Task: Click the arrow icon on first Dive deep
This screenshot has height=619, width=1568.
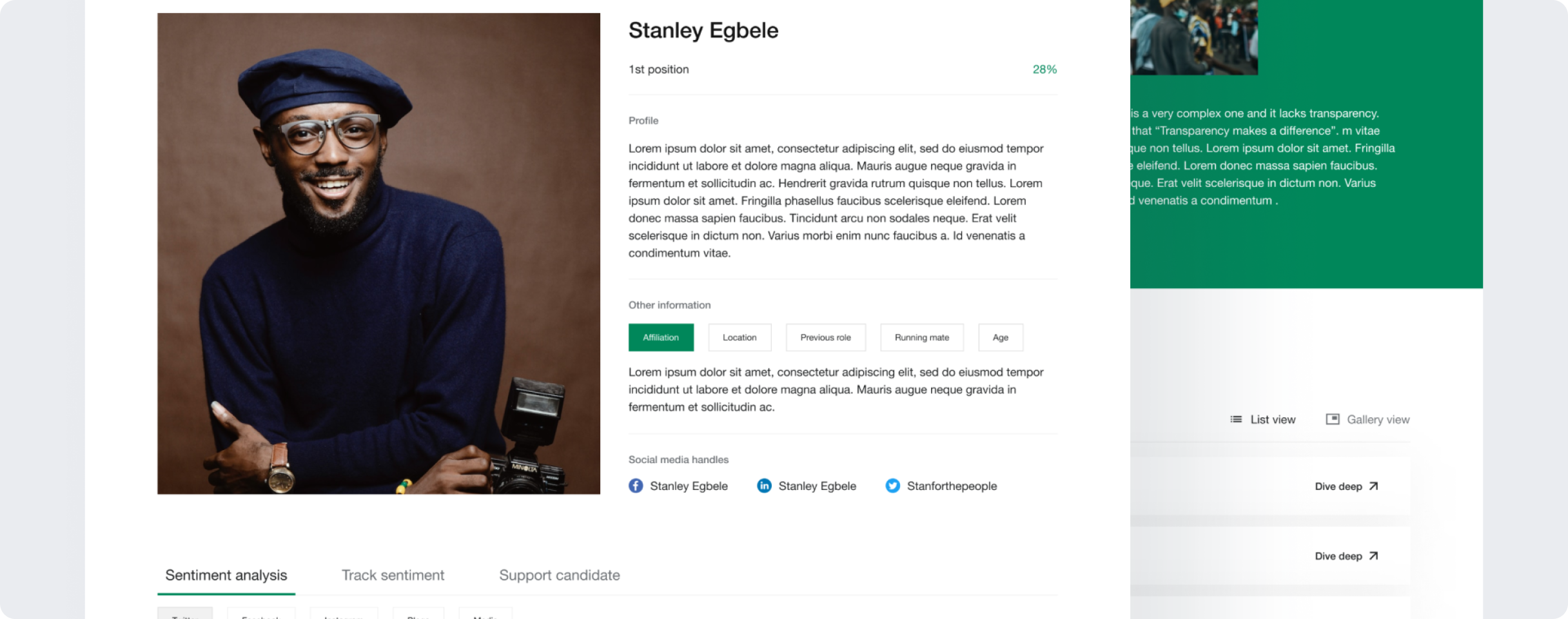Action: pyautogui.click(x=1373, y=487)
